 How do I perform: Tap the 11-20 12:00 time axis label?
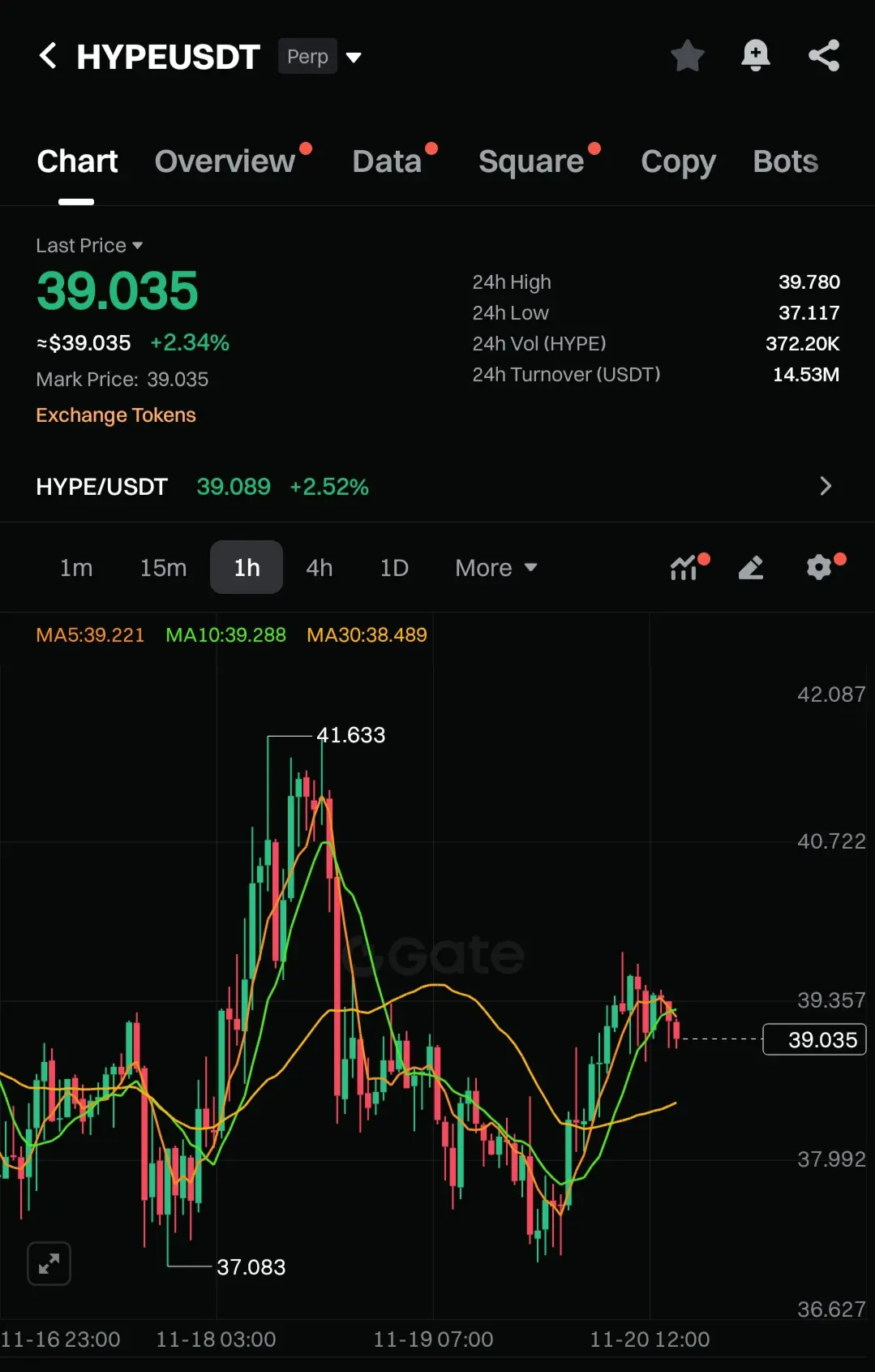point(650,1339)
